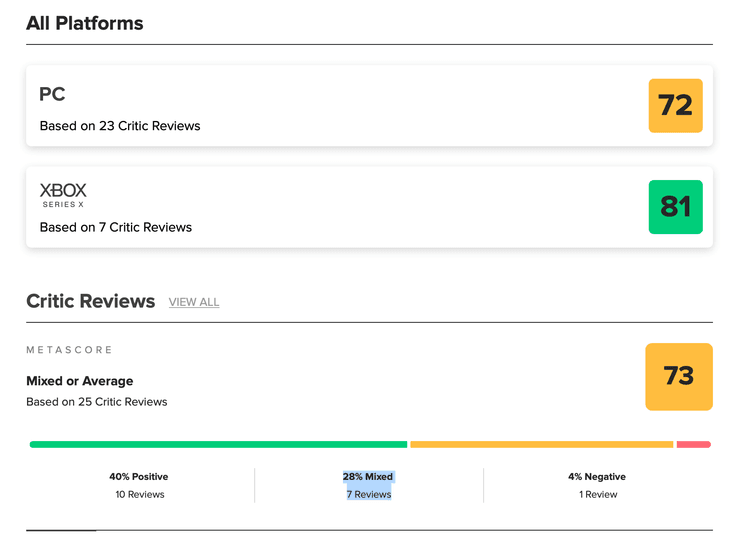Open the 1 Review negative link

(x=600, y=494)
